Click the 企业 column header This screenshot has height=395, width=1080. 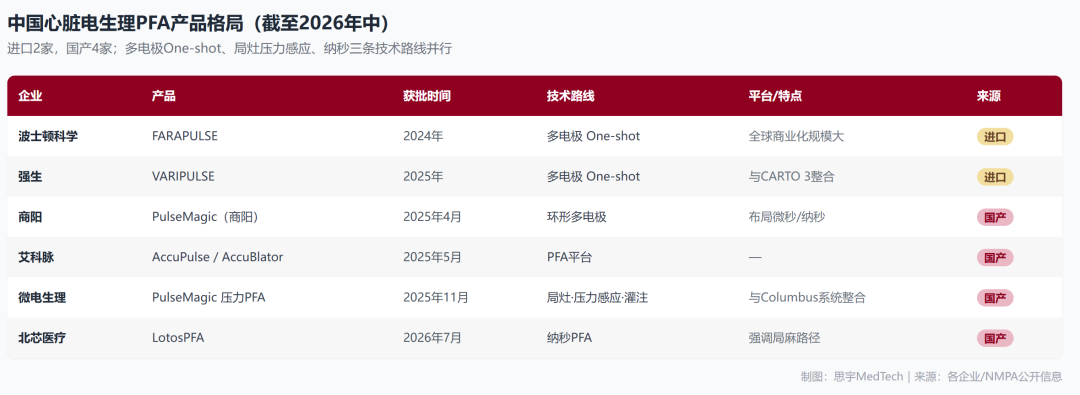click(x=30, y=96)
